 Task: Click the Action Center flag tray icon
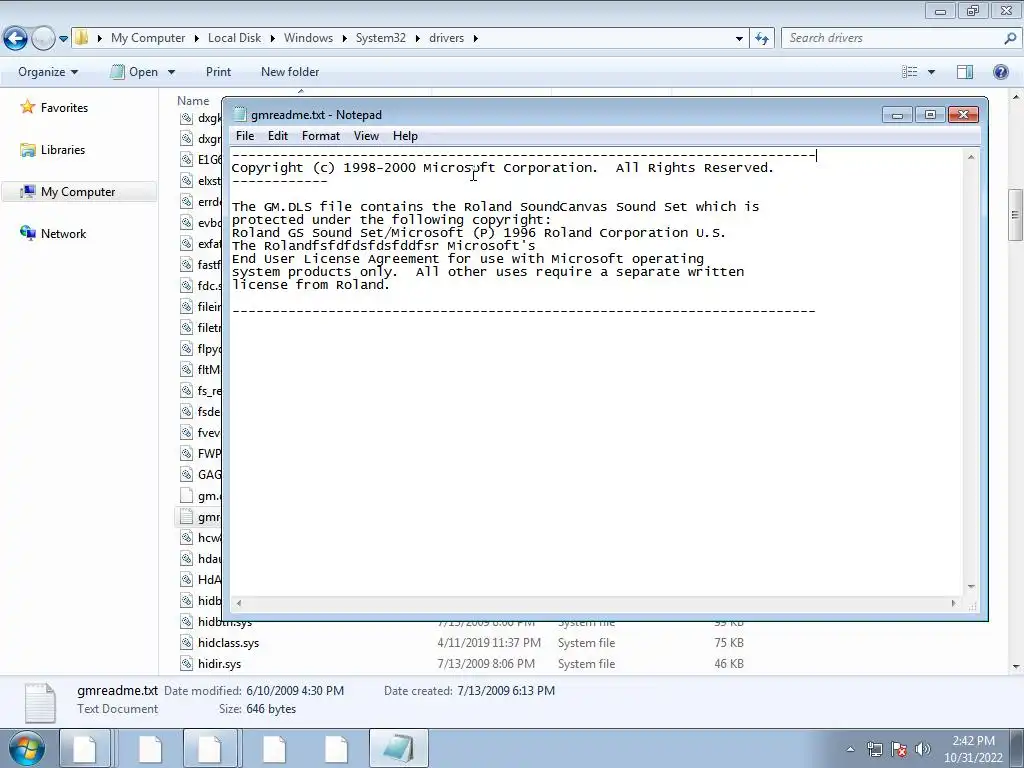[899, 749]
